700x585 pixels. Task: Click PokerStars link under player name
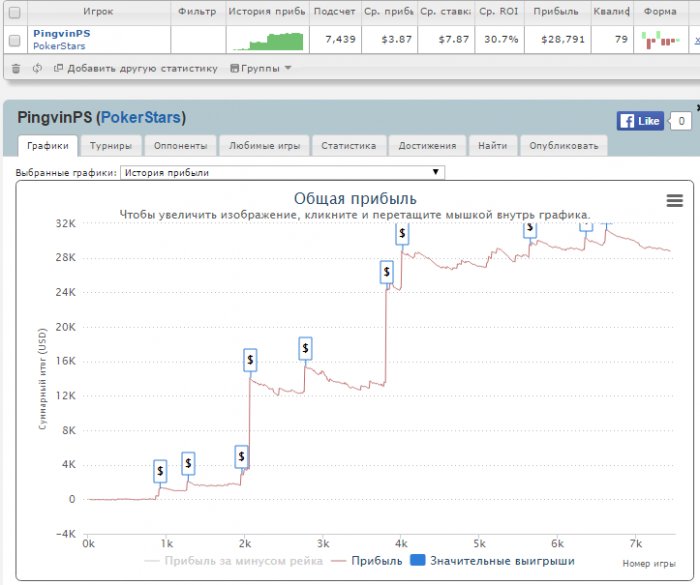coord(59,46)
